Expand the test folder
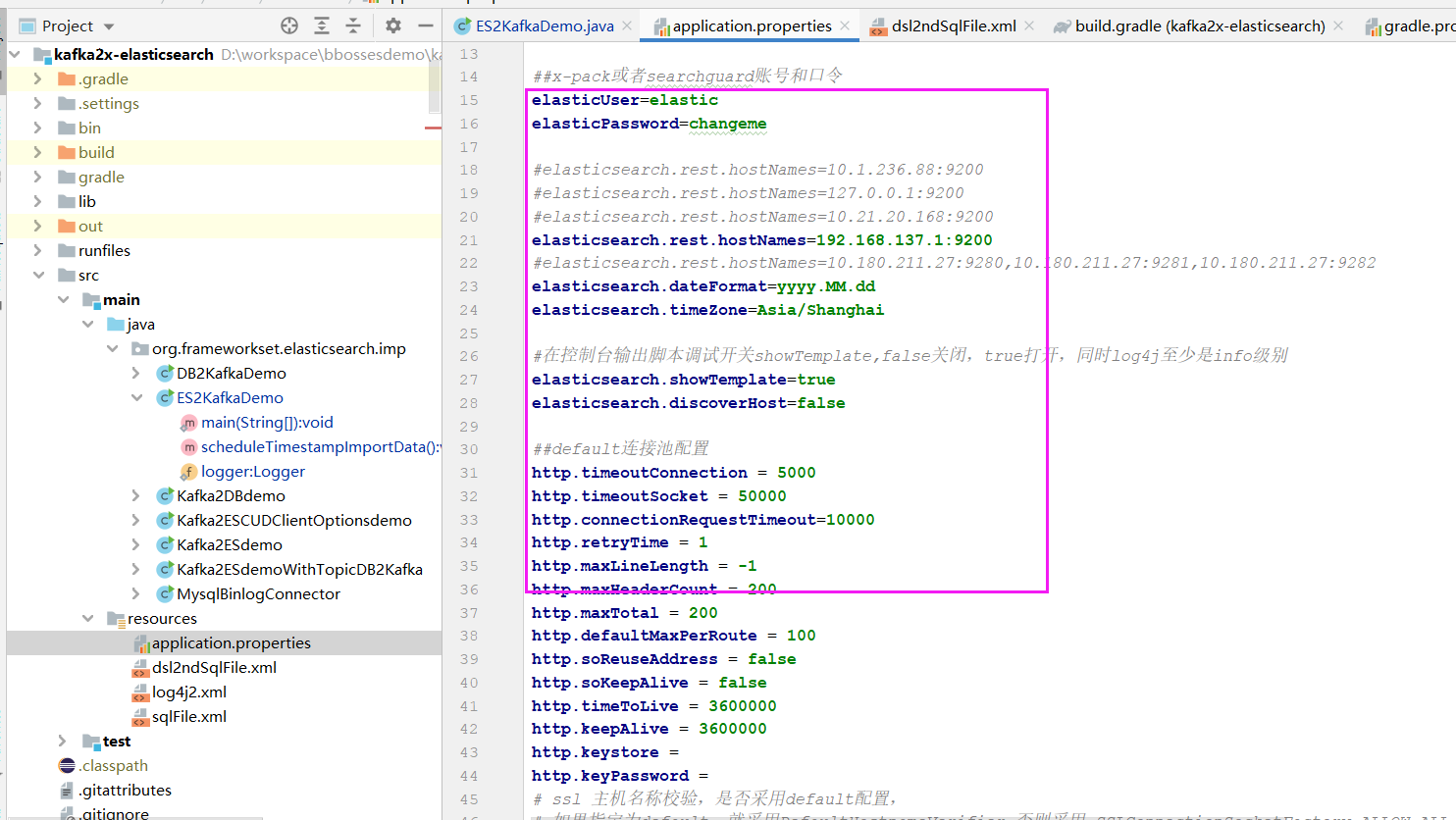1456x820 pixels. click(63, 741)
